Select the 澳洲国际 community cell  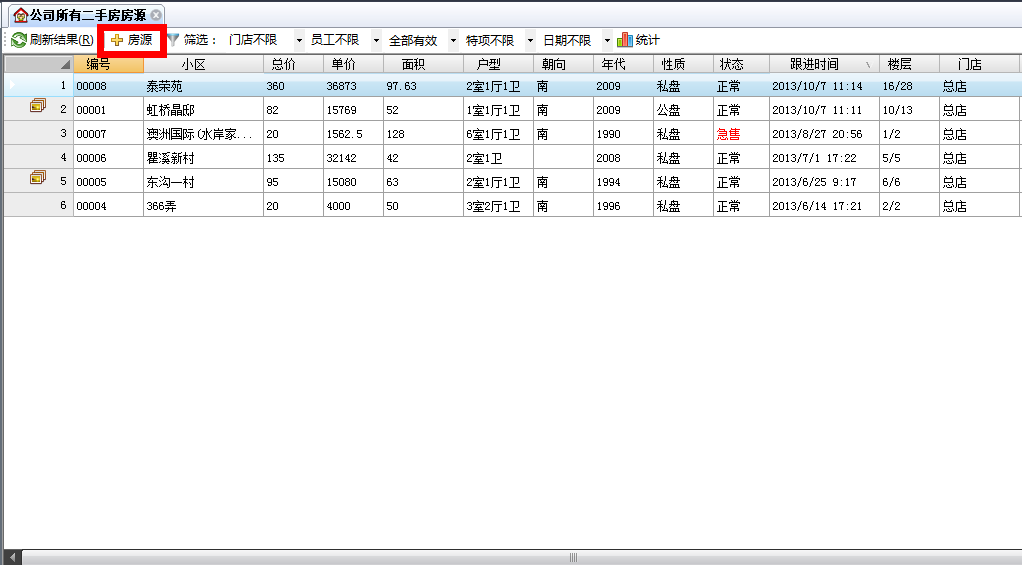[203, 134]
